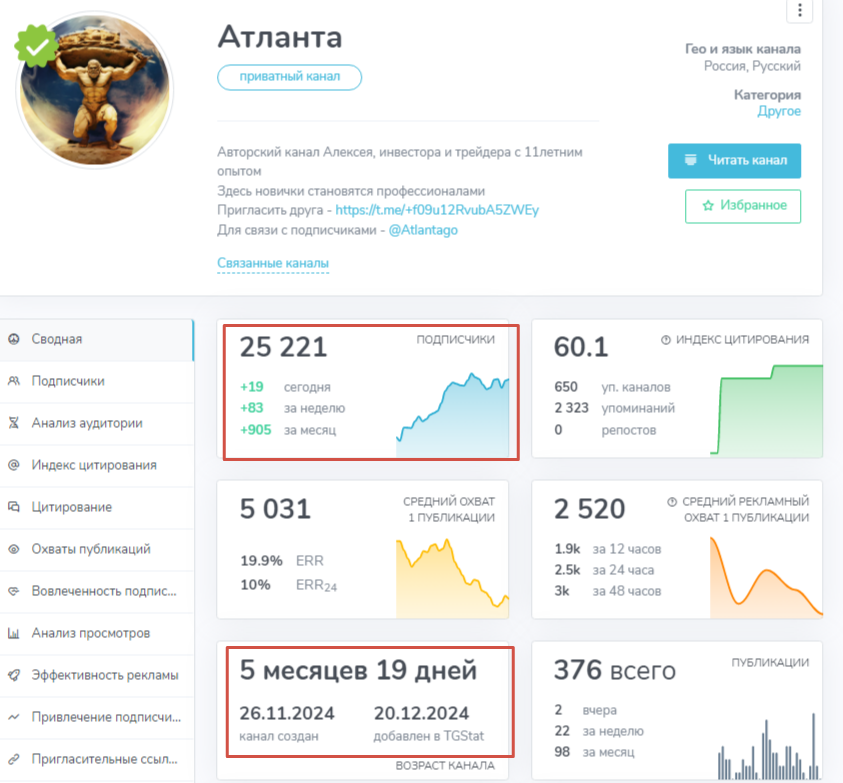The image size is (843, 783).
Task: Click the Атланта channel title
Action: coord(280,37)
